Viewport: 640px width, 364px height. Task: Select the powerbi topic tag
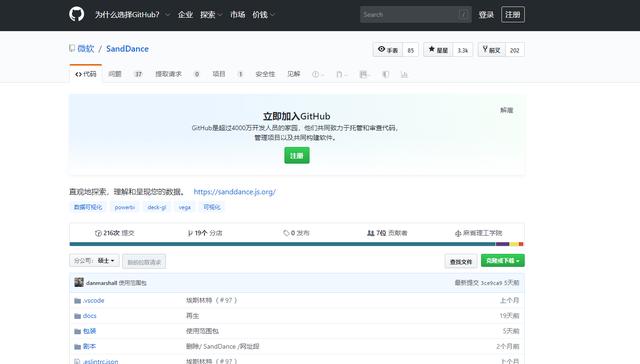click(124, 207)
